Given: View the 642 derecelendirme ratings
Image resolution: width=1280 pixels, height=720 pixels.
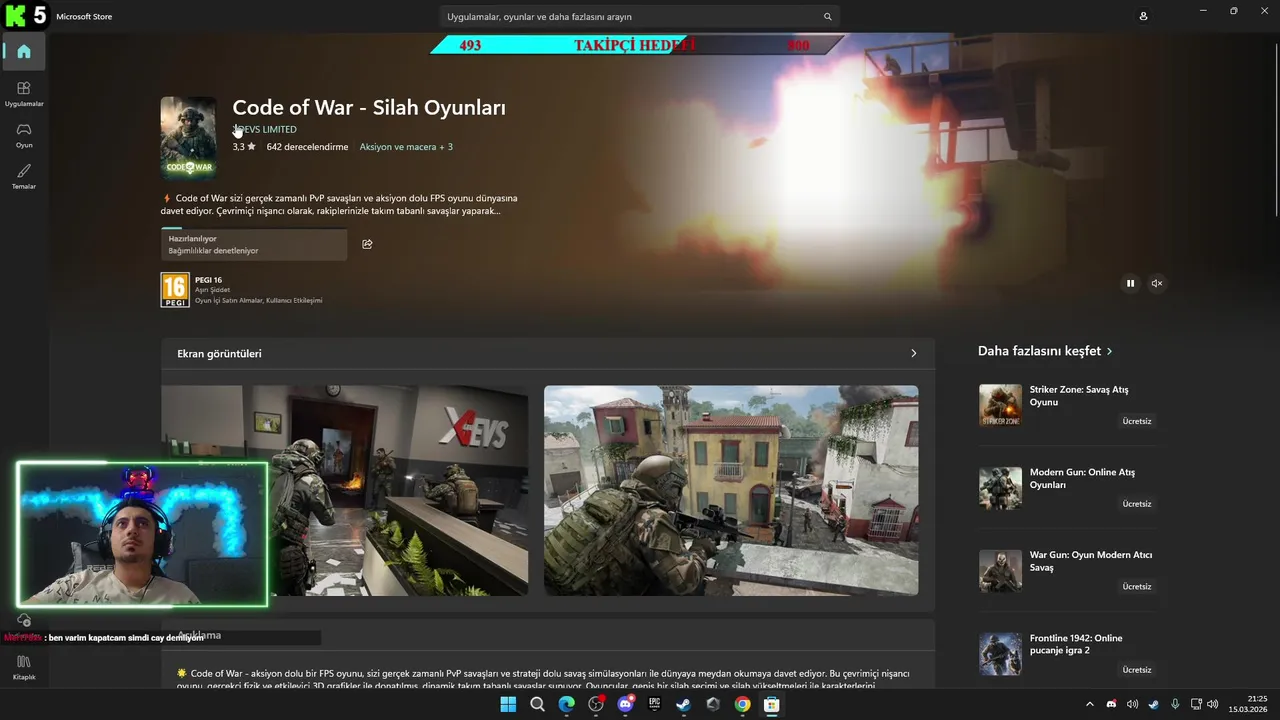Looking at the screenshot, I should coord(307,147).
